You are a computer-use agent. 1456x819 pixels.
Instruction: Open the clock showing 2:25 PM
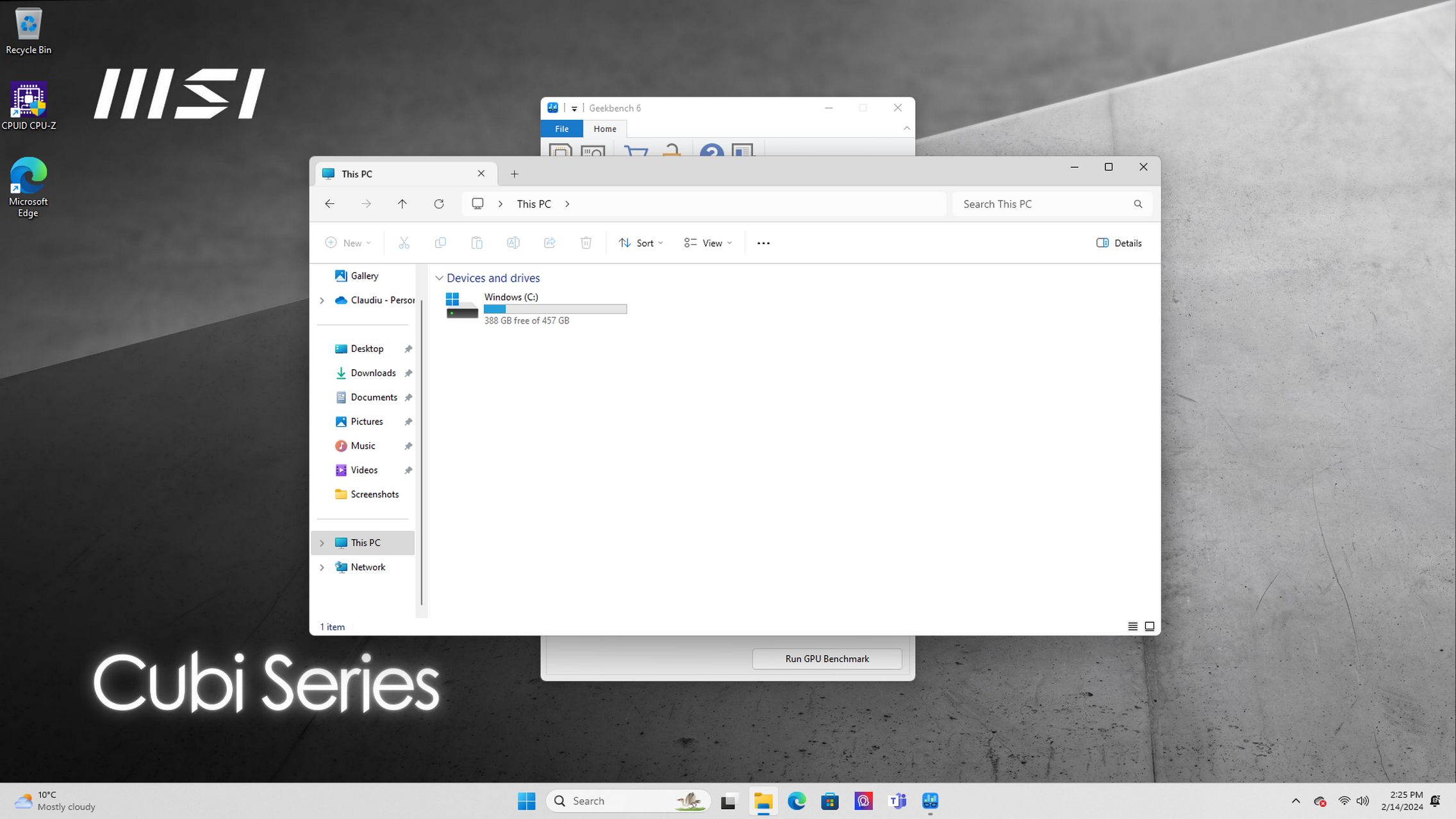[1402, 801]
